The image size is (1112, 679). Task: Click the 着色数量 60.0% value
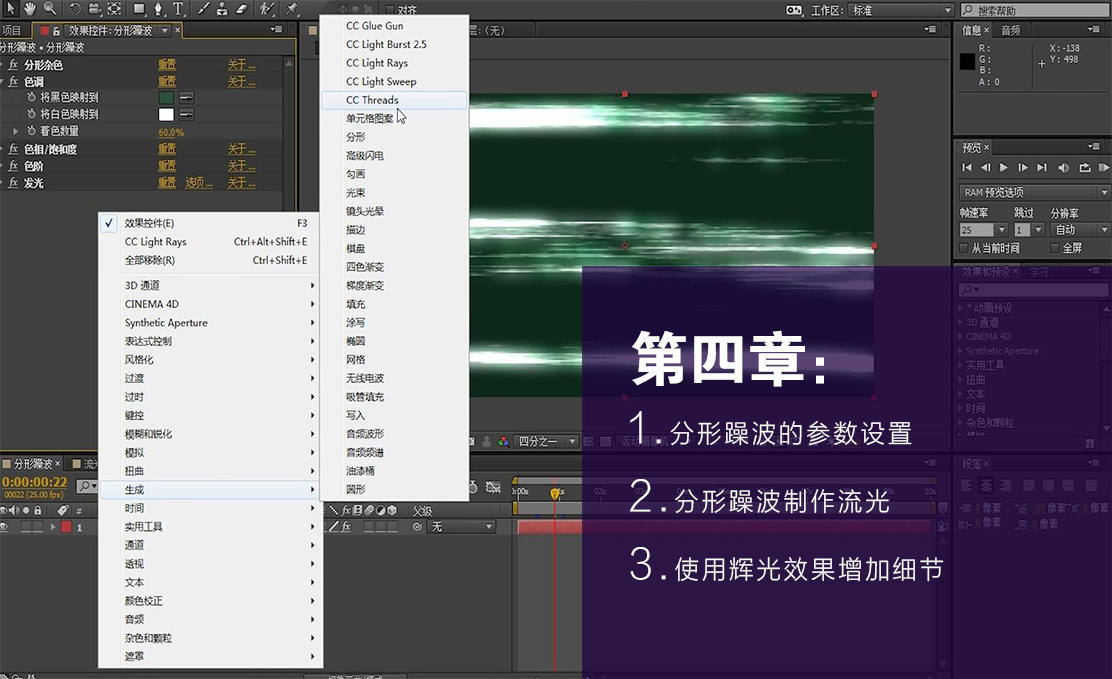tap(171, 132)
